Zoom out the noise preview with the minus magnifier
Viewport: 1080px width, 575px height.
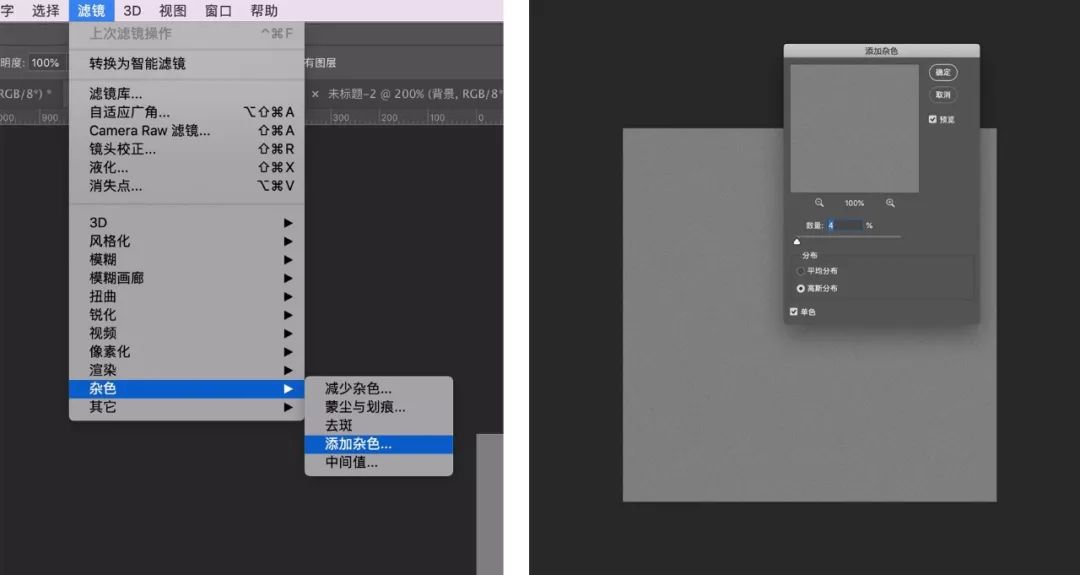click(x=819, y=203)
